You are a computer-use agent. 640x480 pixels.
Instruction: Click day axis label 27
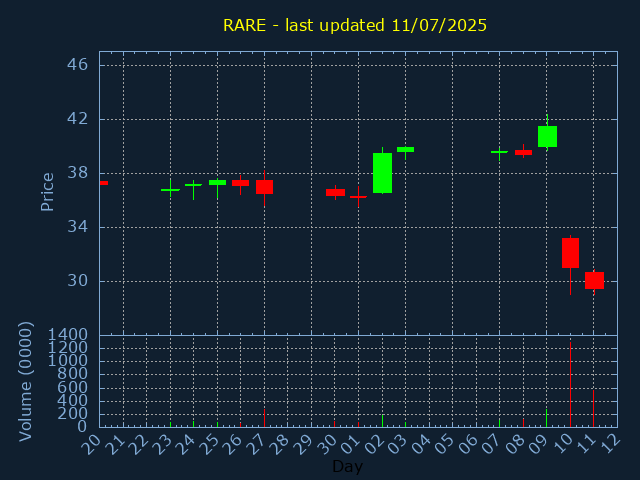click(x=256, y=443)
